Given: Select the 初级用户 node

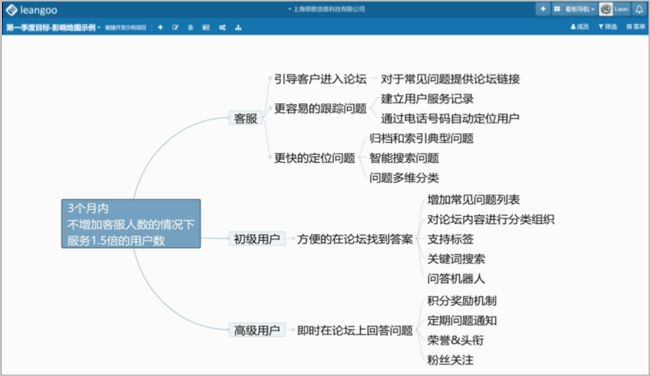Looking at the screenshot, I should coord(257,239).
